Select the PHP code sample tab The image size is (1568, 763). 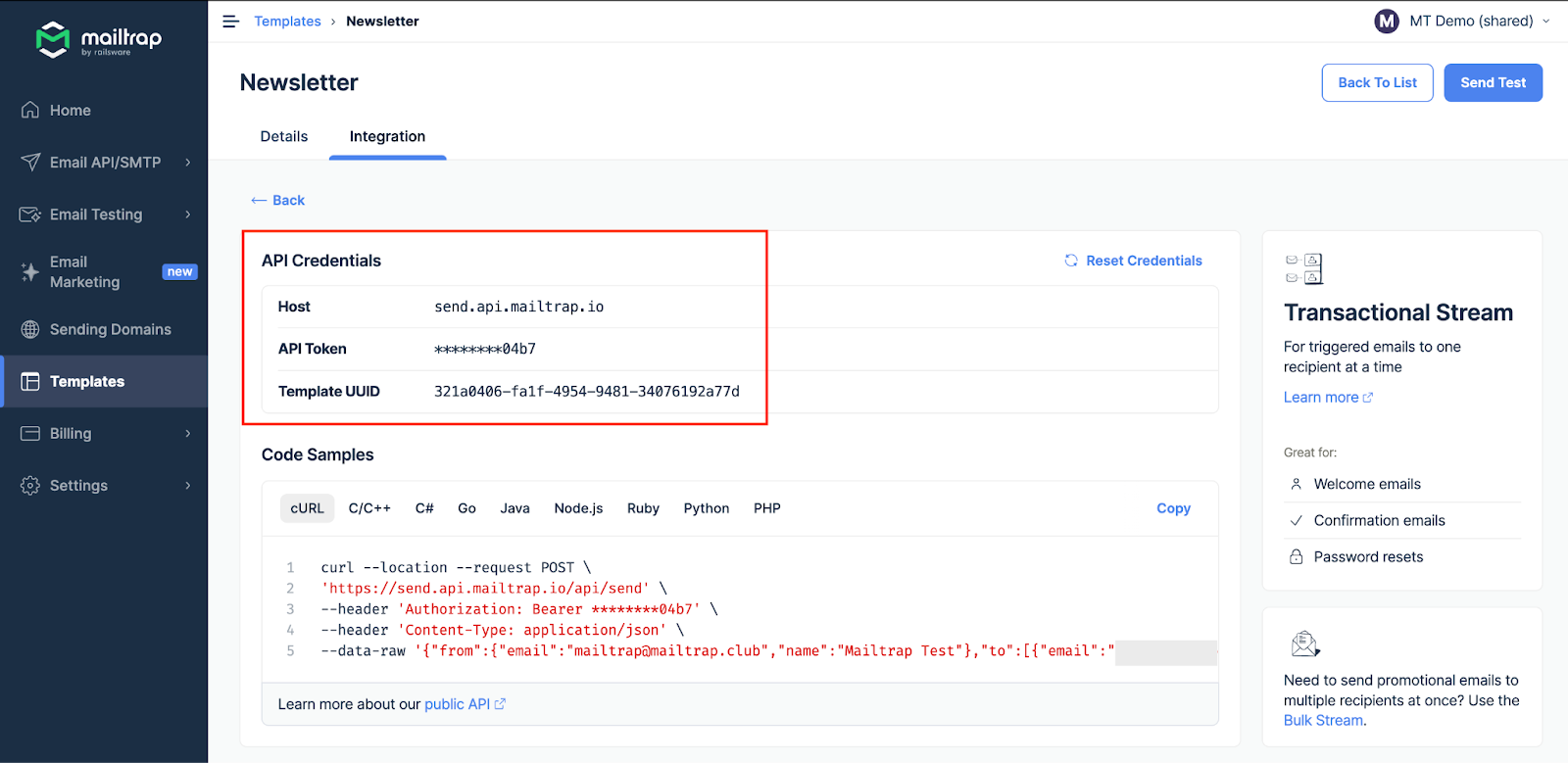(x=767, y=508)
